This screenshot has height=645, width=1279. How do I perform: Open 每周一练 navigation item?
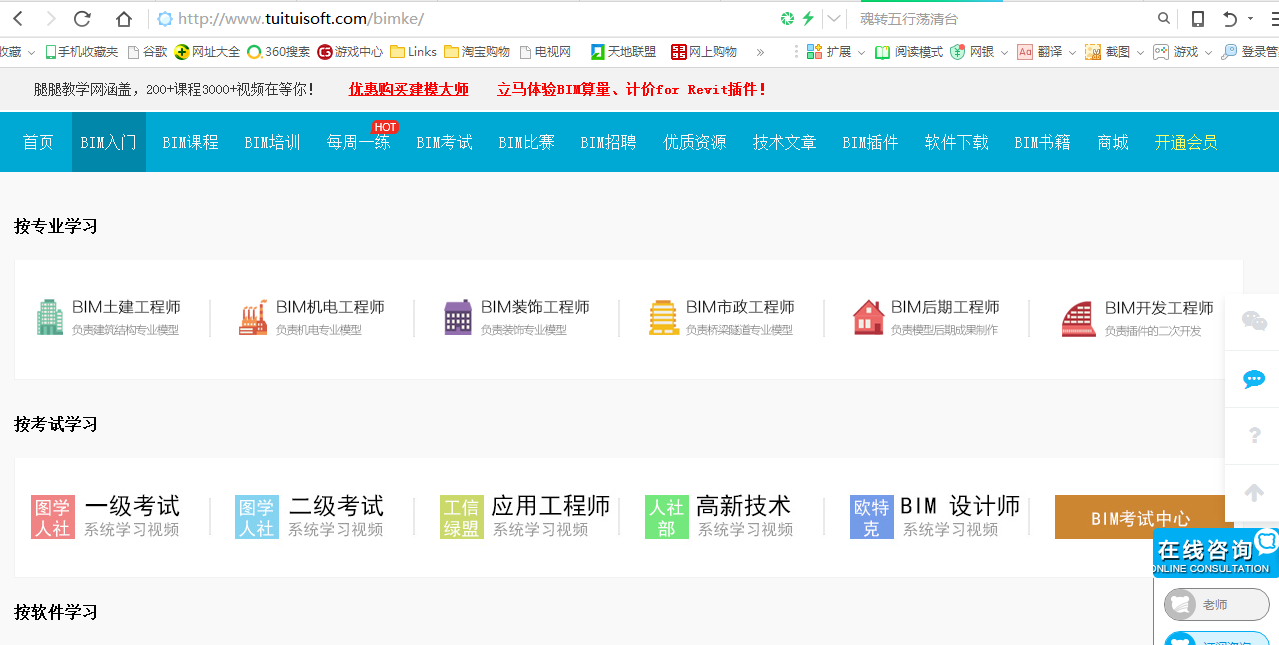coord(358,142)
